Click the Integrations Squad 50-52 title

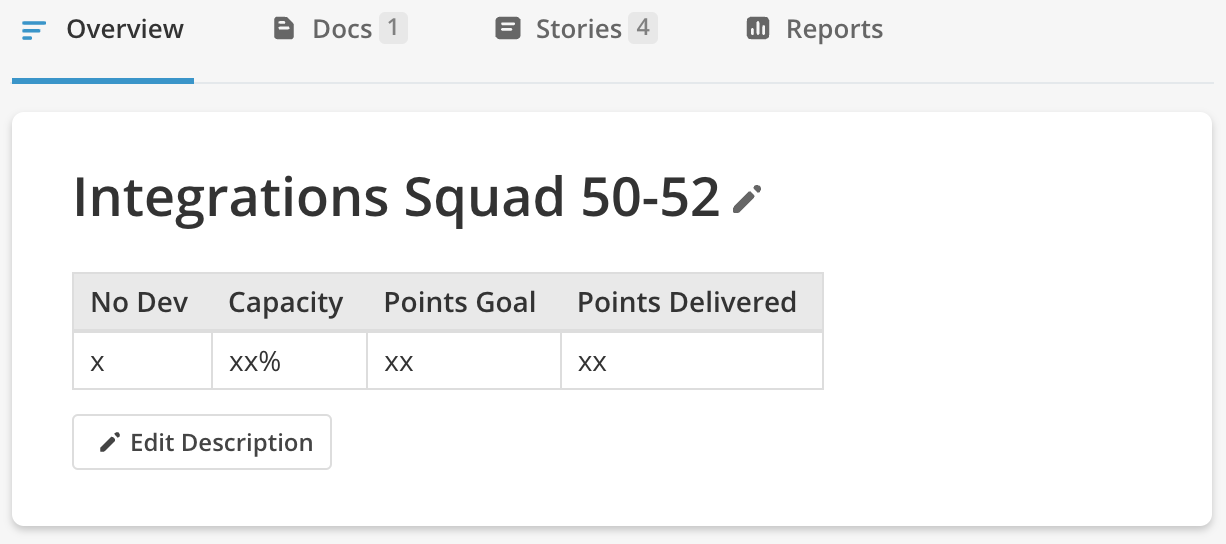point(396,198)
